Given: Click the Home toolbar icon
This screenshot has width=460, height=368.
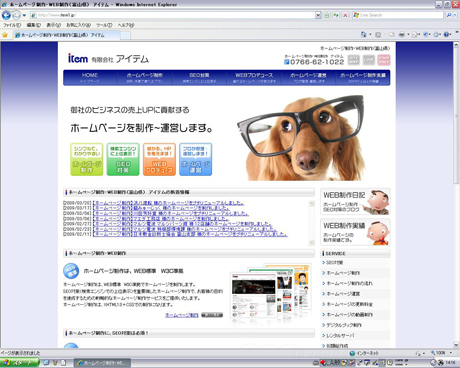Looking at the screenshot, I should [363, 35].
